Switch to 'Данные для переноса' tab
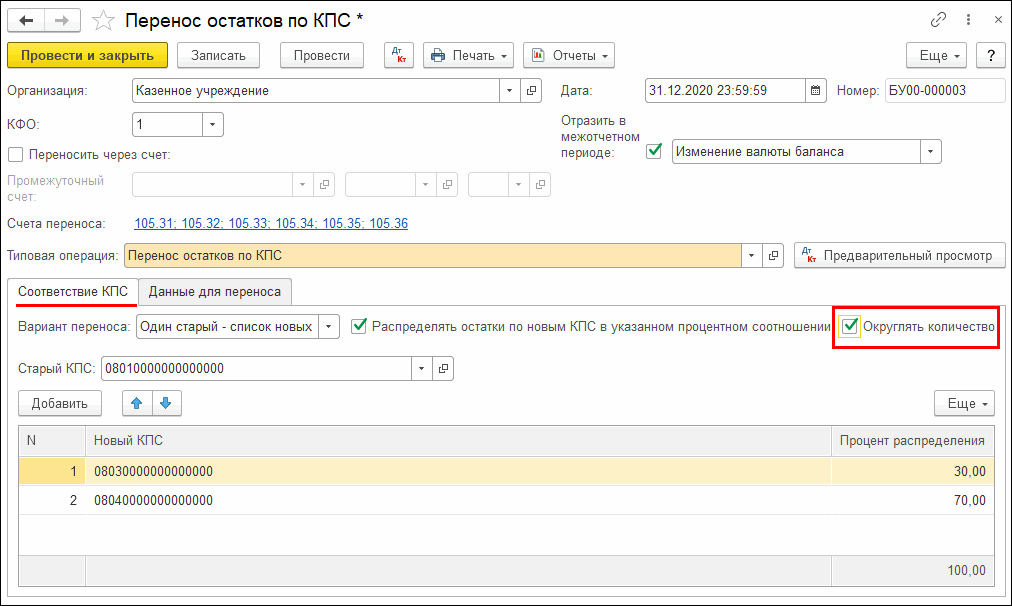1012x606 pixels. [215, 292]
